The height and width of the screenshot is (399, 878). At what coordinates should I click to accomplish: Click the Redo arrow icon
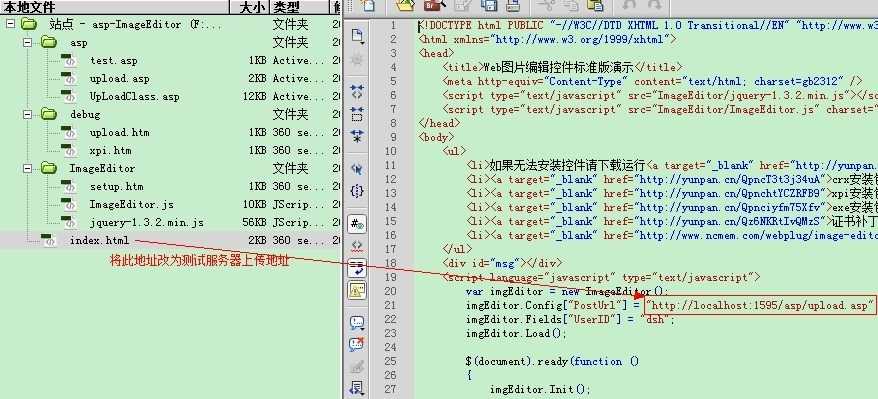point(654,5)
